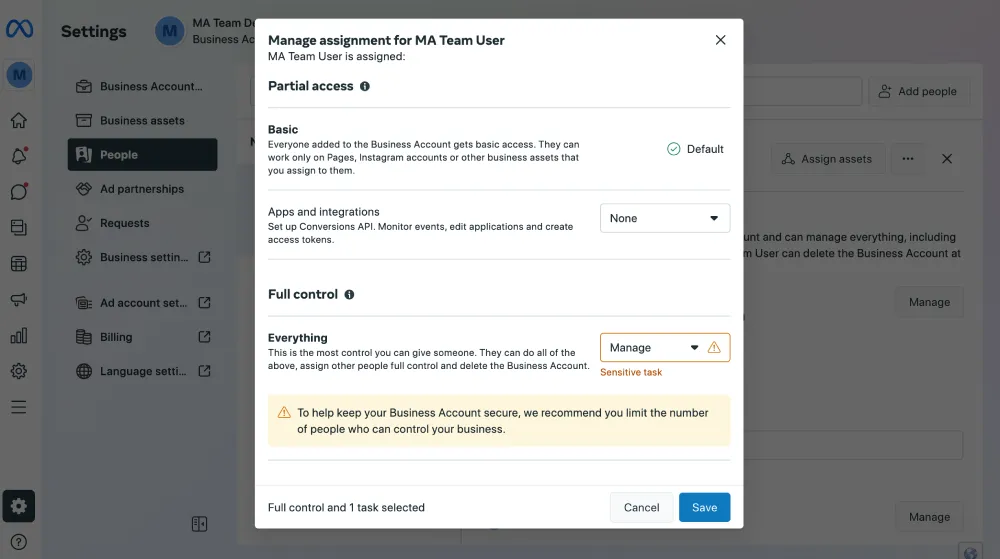The width and height of the screenshot is (1000, 559).
Task: Open Apps and integrations None dropdown
Action: click(664, 218)
